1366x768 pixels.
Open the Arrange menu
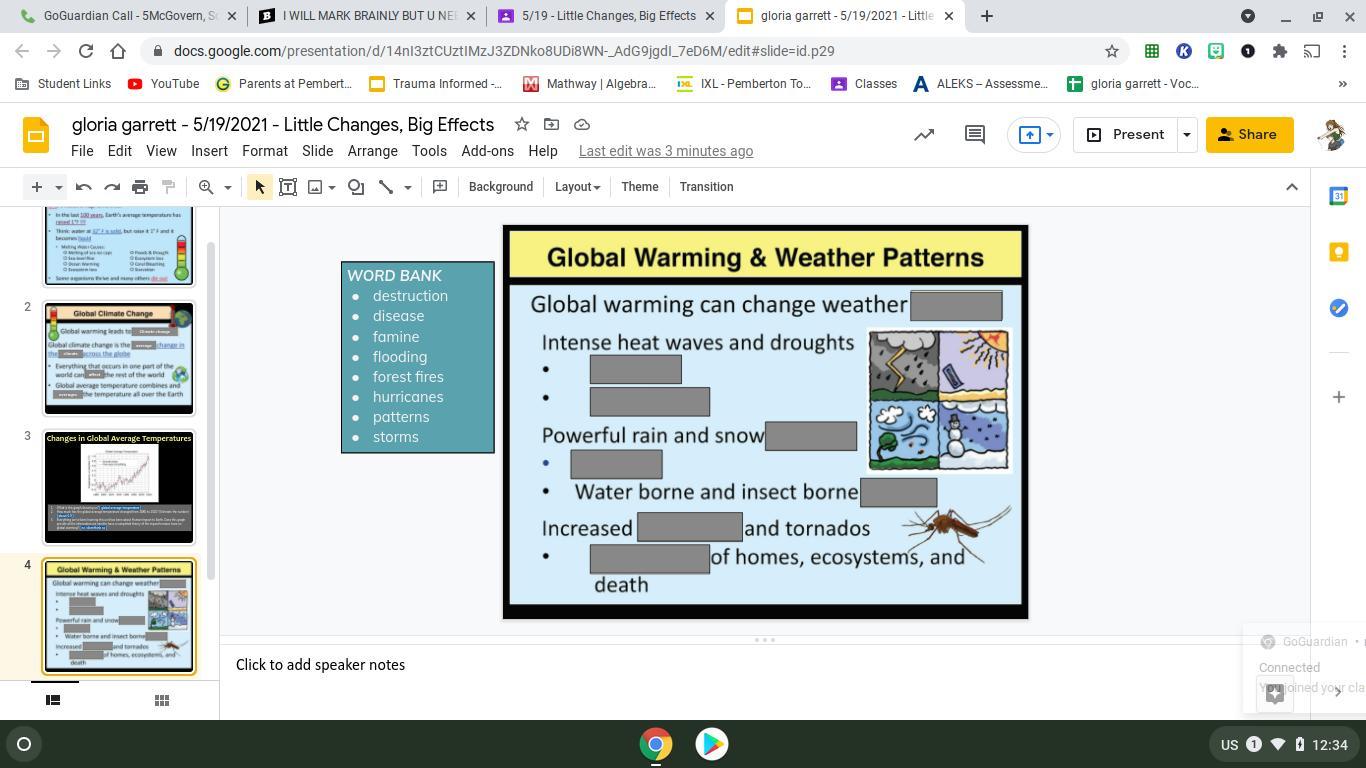(x=372, y=151)
